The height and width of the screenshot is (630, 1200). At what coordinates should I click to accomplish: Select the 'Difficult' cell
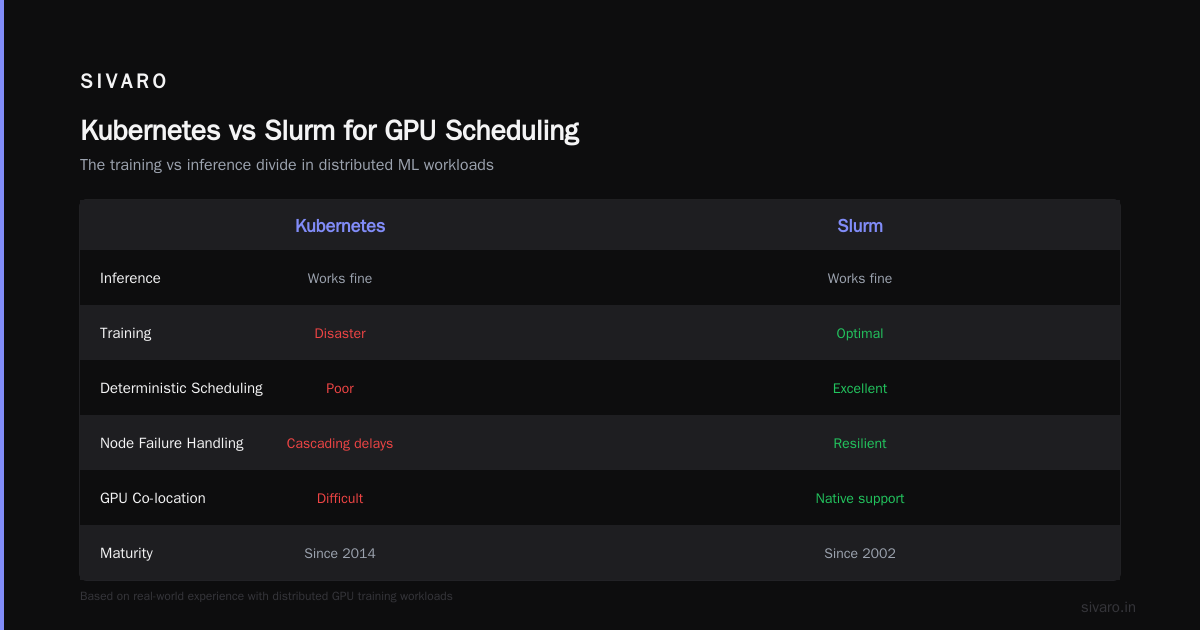[x=340, y=498]
